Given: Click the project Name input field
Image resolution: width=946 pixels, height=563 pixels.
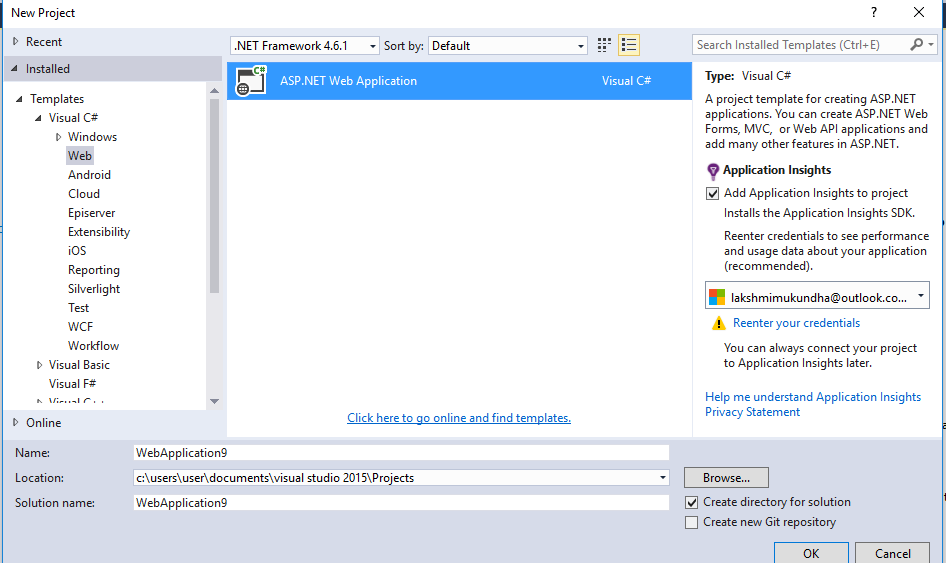Looking at the screenshot, I should click(x=401, y=453).
